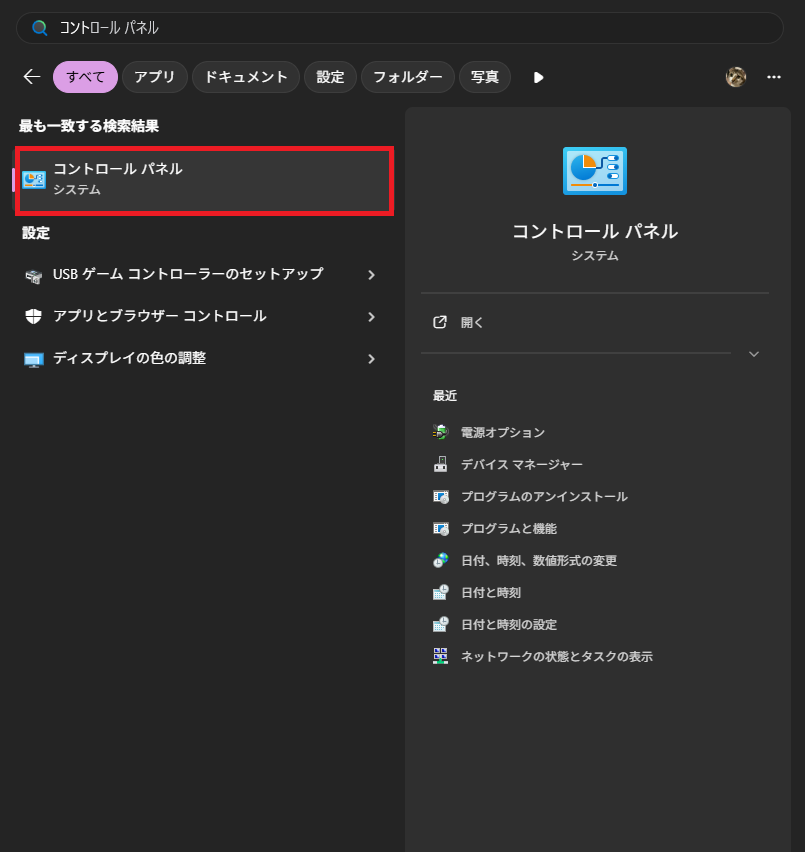Click the back arrow

click(x=31, y=76)
